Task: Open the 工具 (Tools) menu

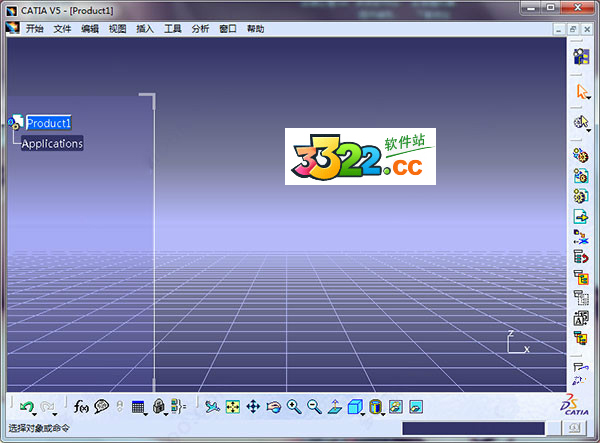Action: [173, 29]
